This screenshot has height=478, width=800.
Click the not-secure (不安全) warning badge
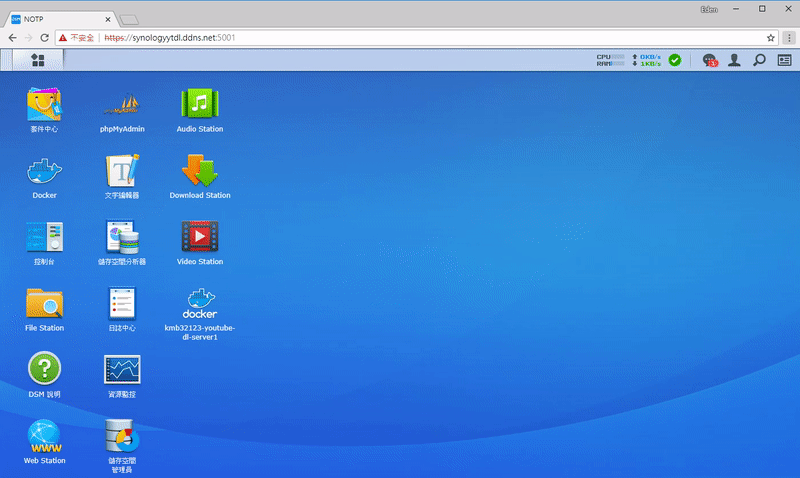pyautogui.click(x=77, y=38)
